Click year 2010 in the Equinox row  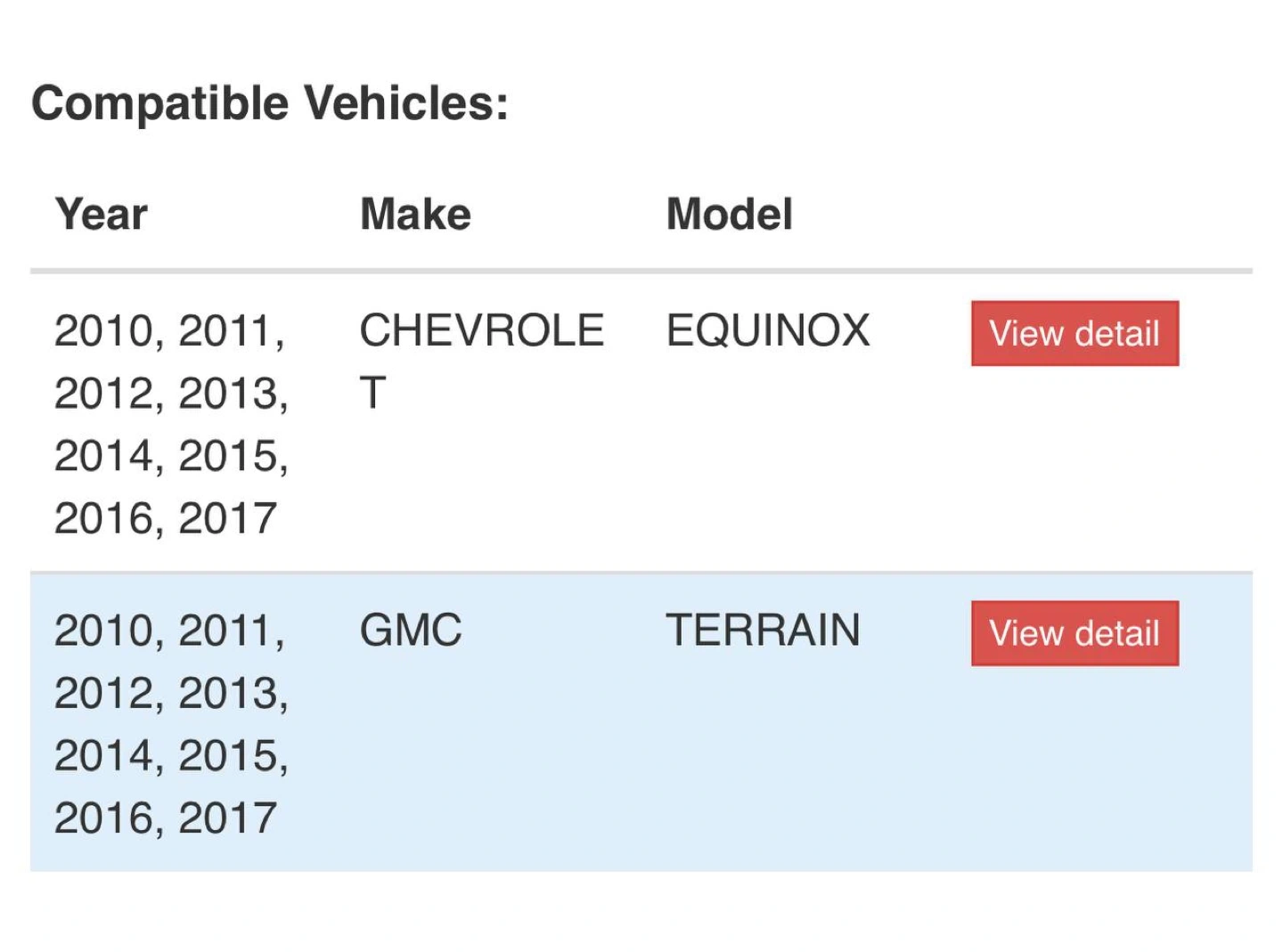(103, 331)
